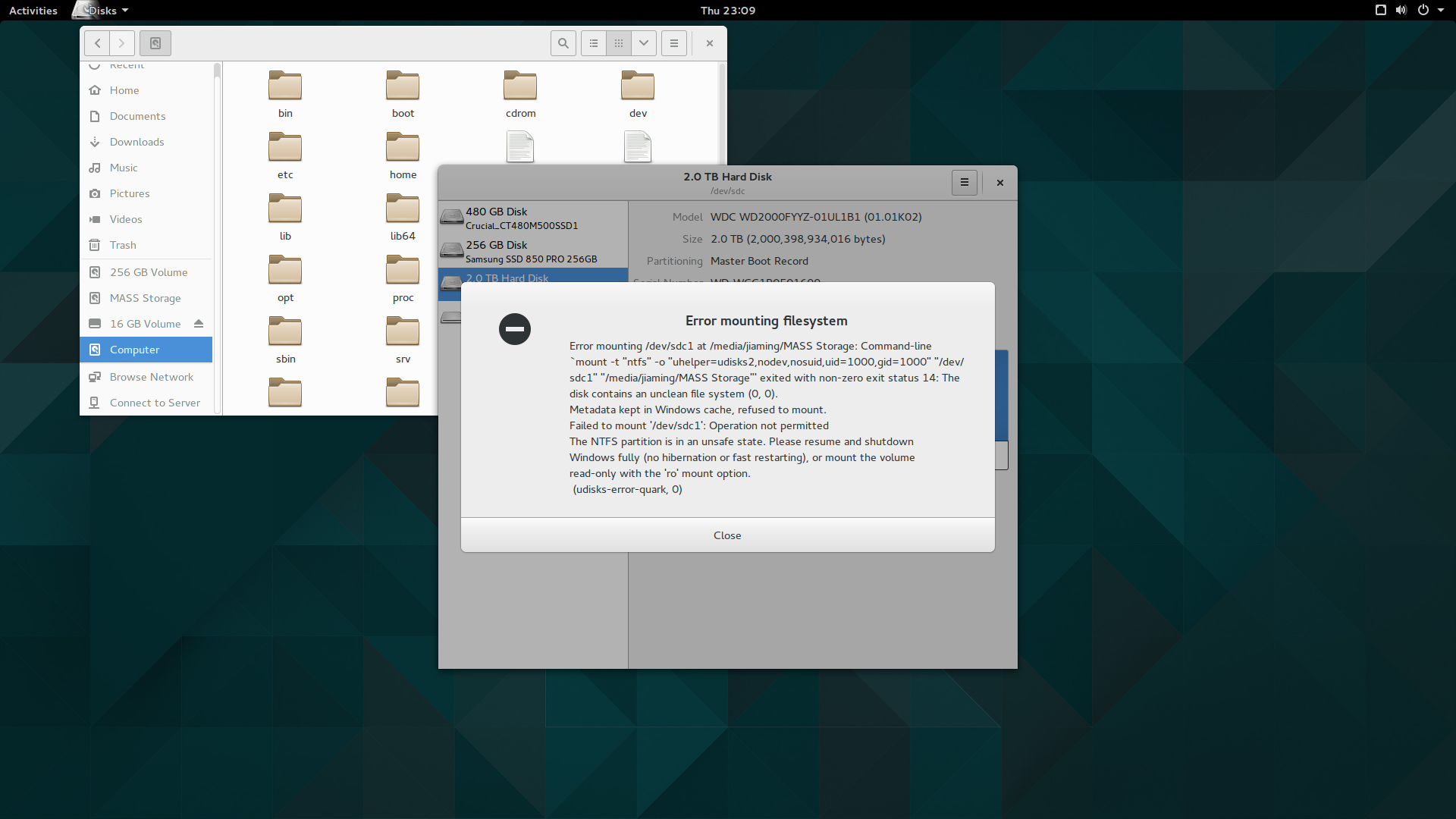Click the search icon in Files toolbar
The height and width of the screenshot is (819, 1456).
click(x=563, y=43)
